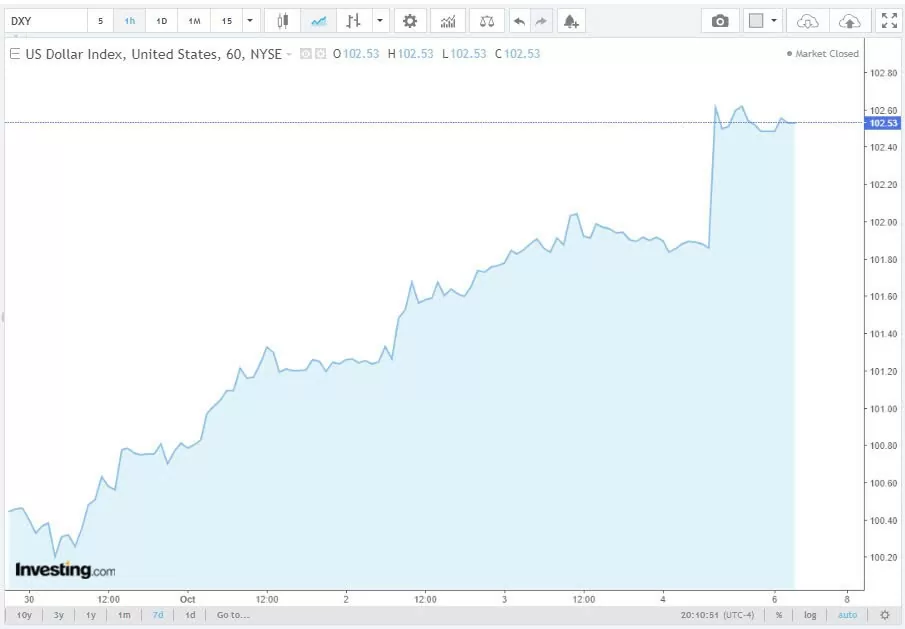Viewport: 905px width, 629px height.
Task: Switch to 1y date range
Action: coord(91,615)
